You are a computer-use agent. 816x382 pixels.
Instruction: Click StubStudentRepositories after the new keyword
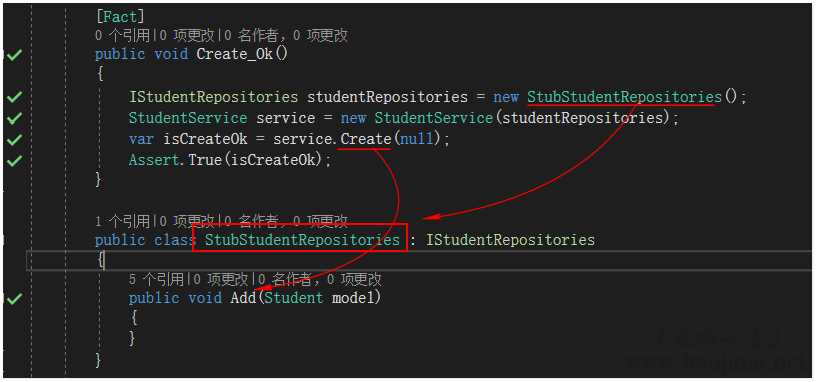624,97
